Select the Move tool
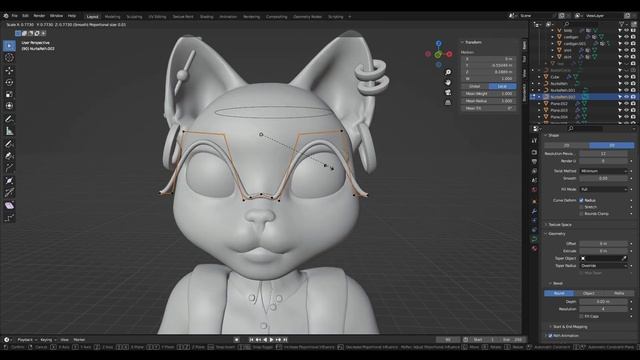Viewport: 640px width, 360px height. click(9, 70)
